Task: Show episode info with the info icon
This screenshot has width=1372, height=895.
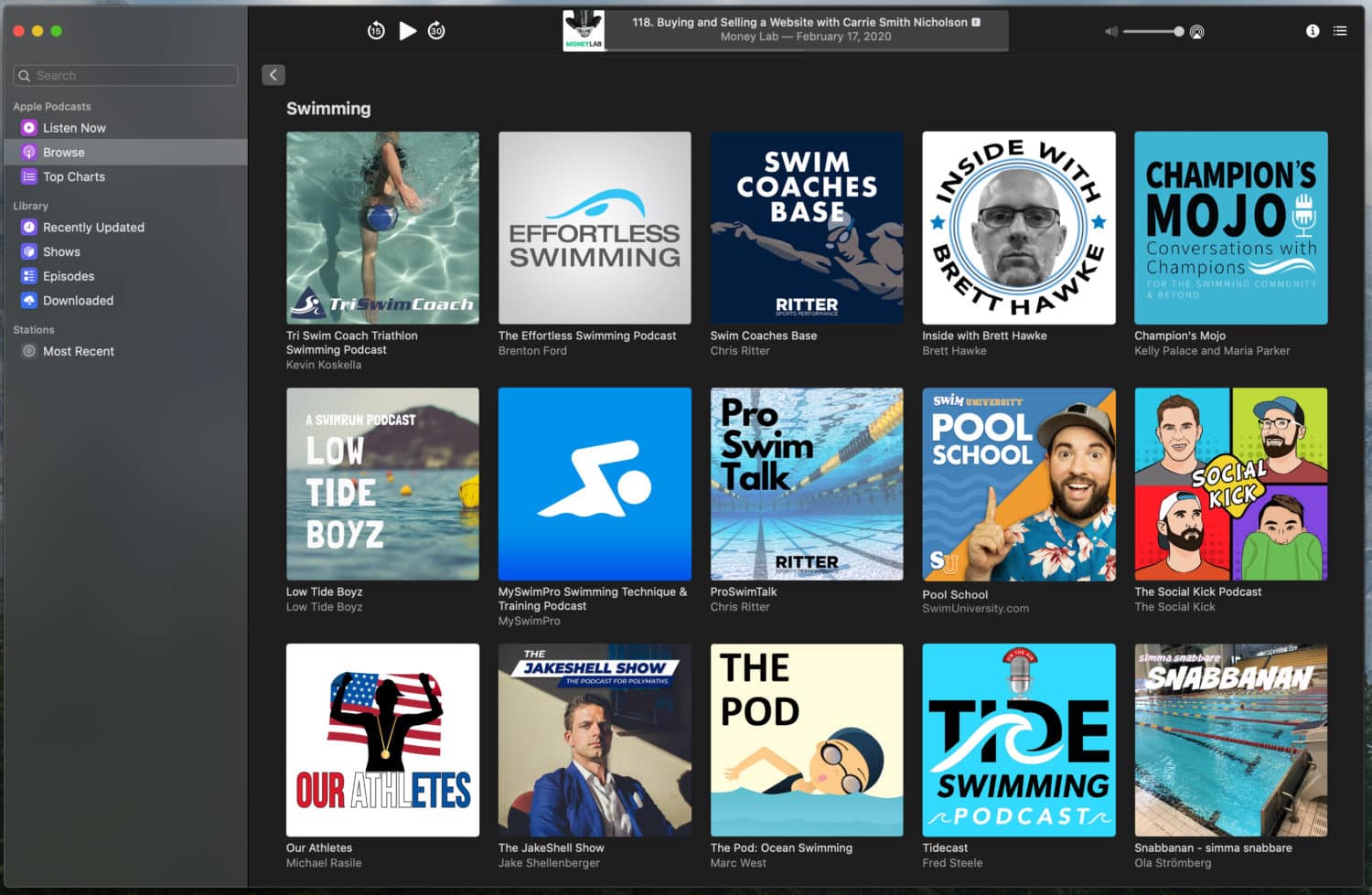Action: point(1313,30)
